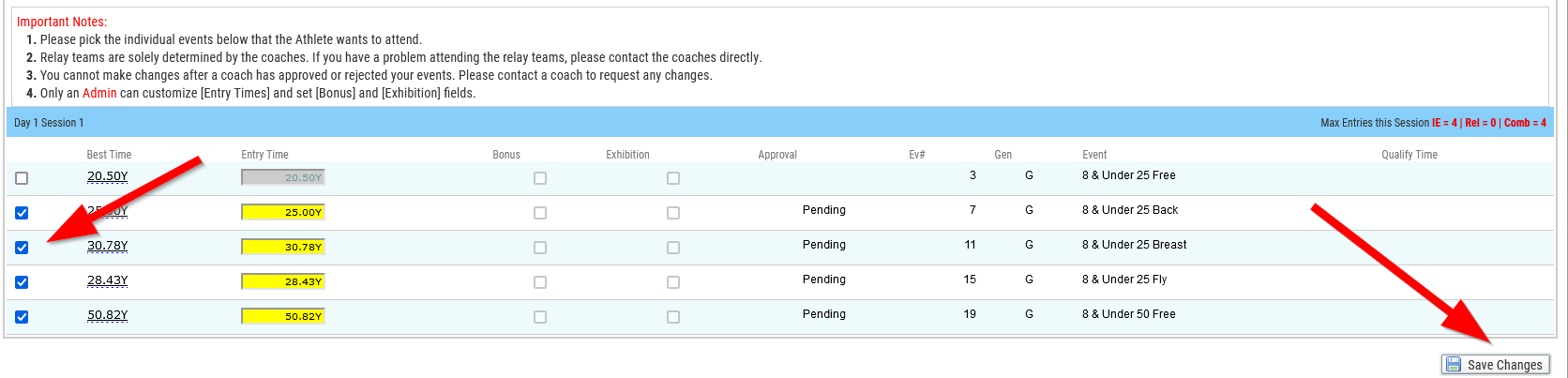Focus the 50.82Y entry time field
Screen dimensions: 1568x378
[282, 316]
